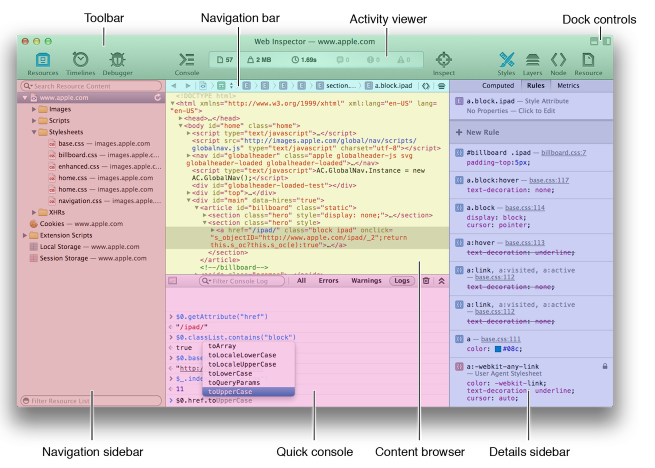The image size is (655, 468).
Task: Toggle the Logs console filter
Action: 402,281
